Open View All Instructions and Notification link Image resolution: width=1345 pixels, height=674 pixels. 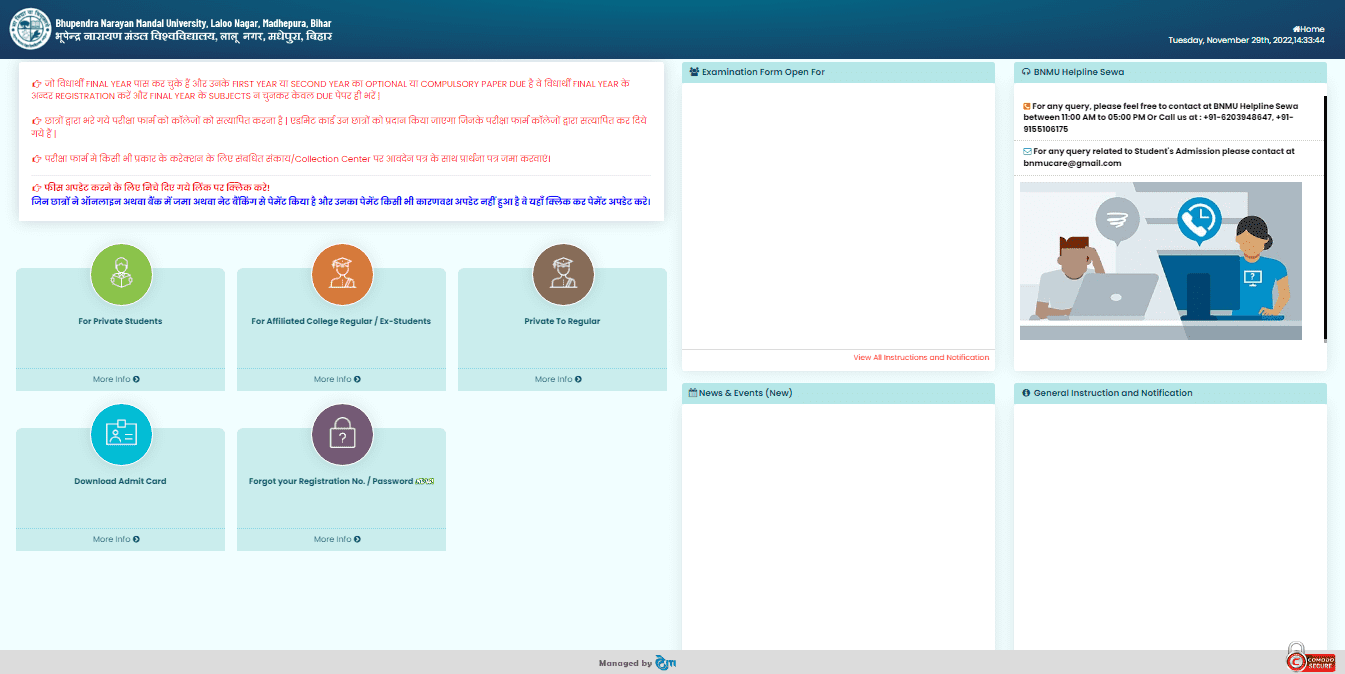920,357
